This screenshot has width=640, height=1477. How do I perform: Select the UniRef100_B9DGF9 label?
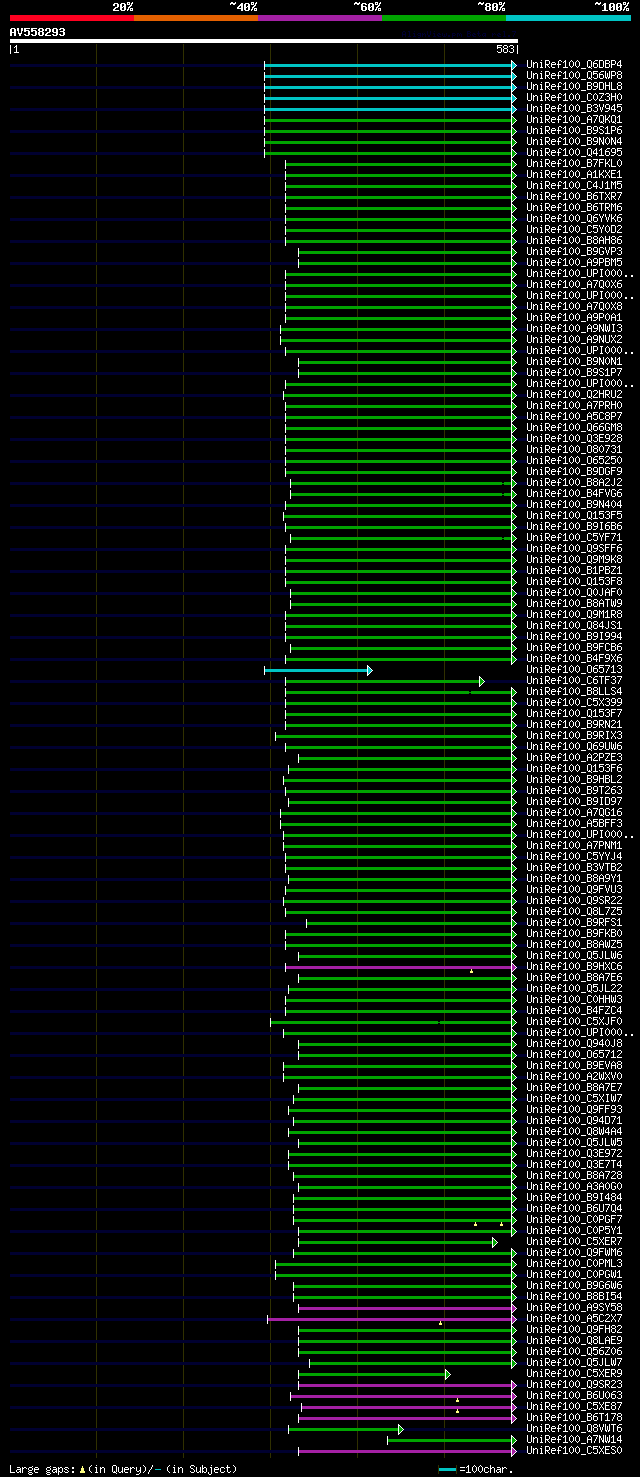[x=574, y=471]
